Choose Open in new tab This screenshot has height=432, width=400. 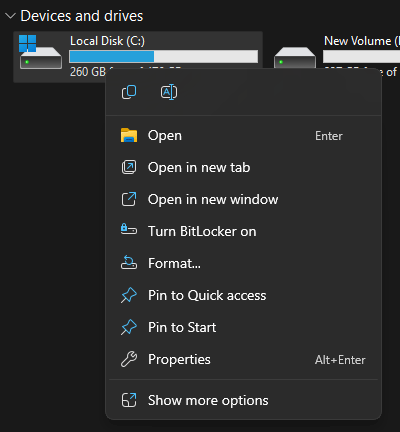click(243, 167)
